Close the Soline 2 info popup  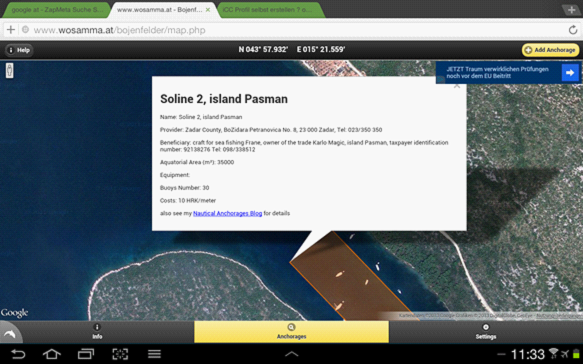pos(457,86)
